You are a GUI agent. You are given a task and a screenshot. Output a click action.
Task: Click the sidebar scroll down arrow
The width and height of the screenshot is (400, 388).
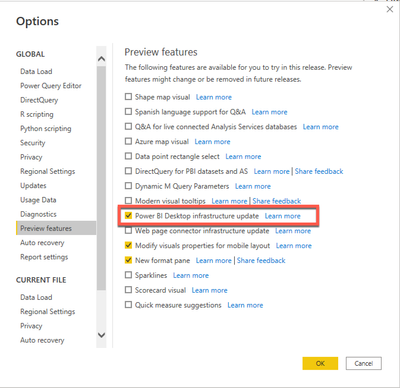(x=101, y=335)
